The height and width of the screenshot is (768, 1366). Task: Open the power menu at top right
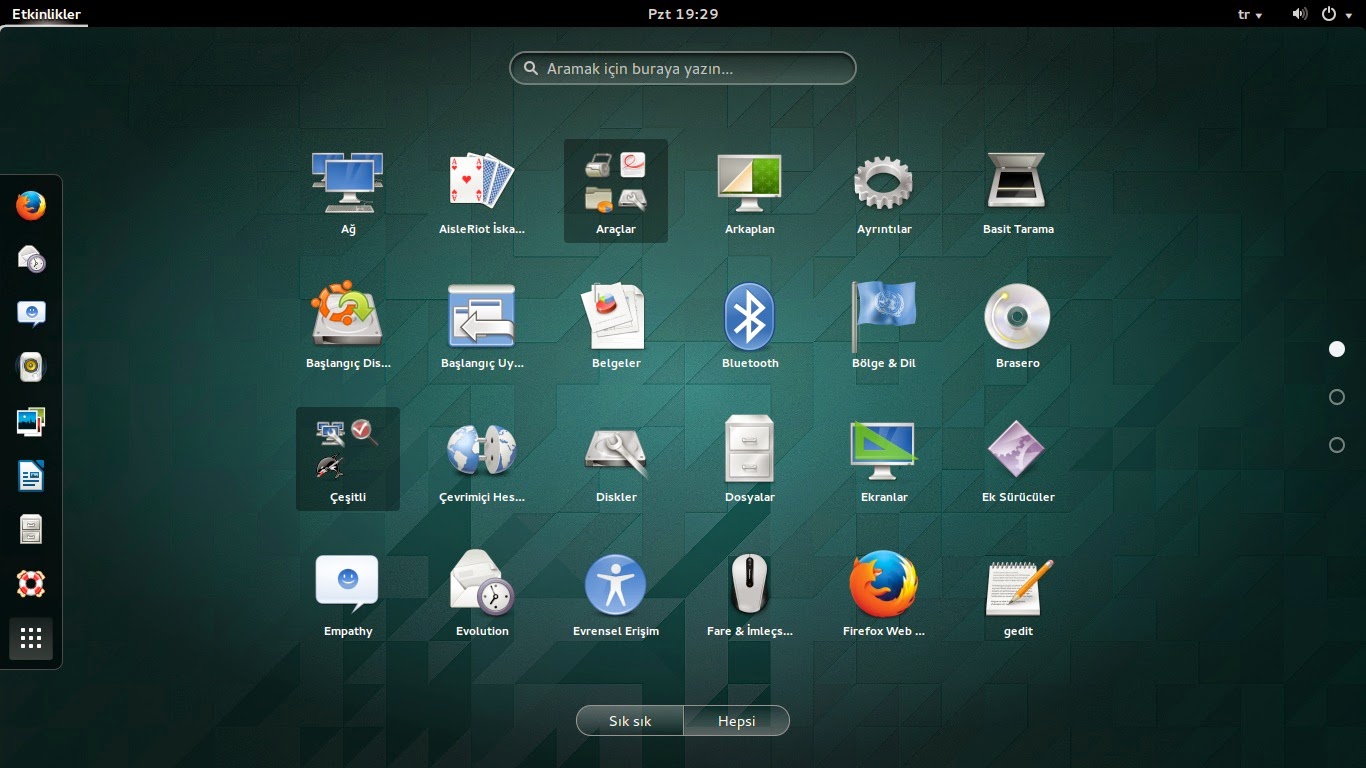1337,14
